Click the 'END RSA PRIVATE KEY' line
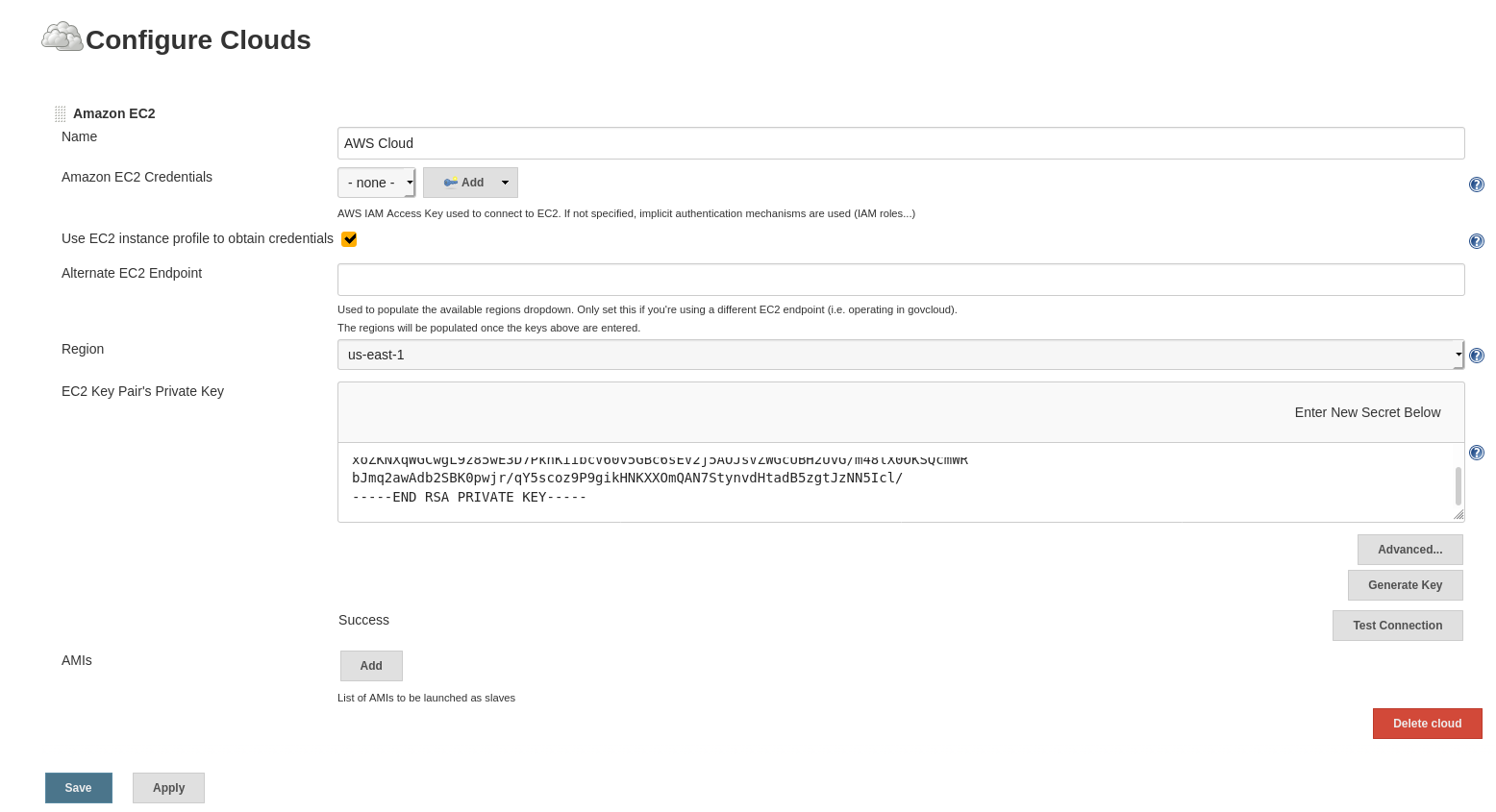The image size is (1496, 812). tap(469, 497)
